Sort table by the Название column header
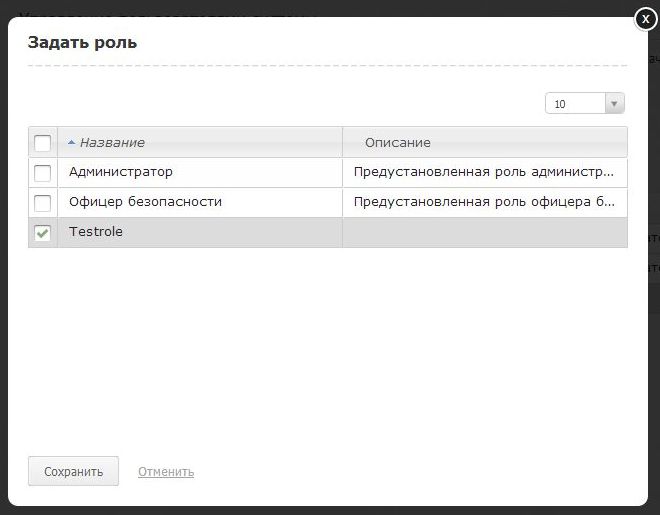Viewport: 660px width, 515px height. 112,143
